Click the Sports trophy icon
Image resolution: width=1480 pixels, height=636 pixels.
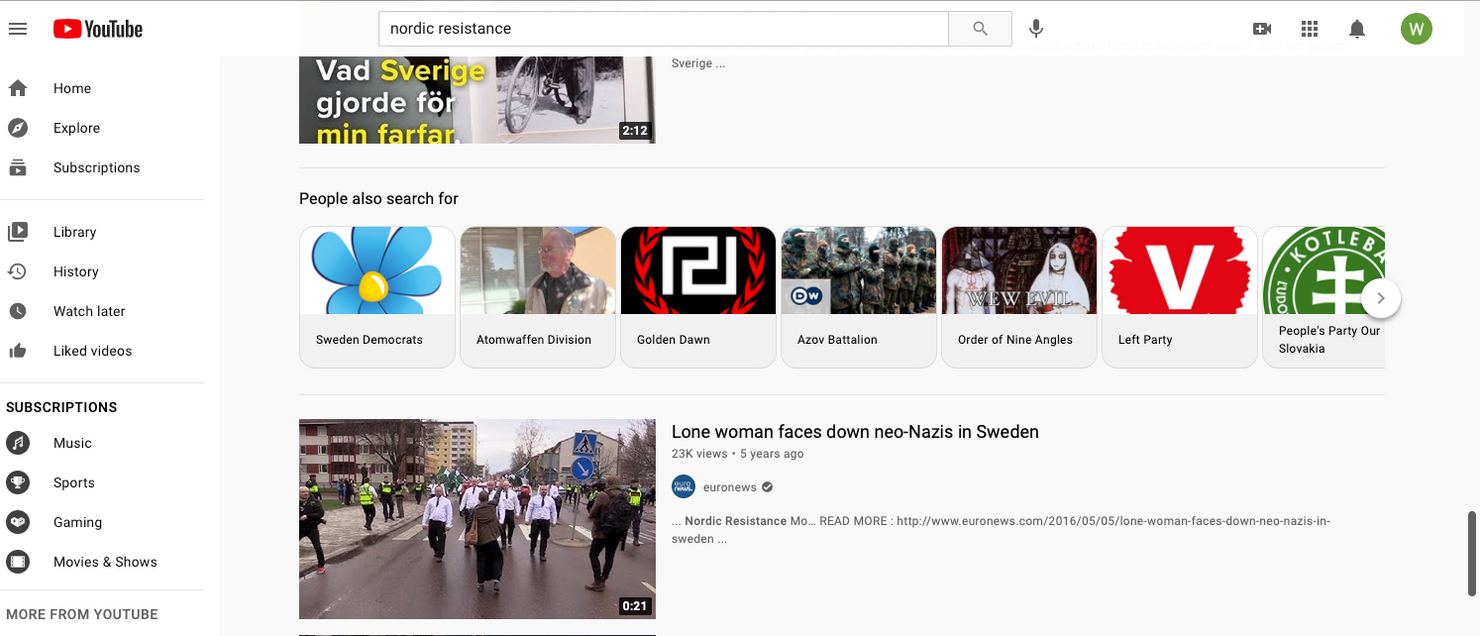point(17,483)
